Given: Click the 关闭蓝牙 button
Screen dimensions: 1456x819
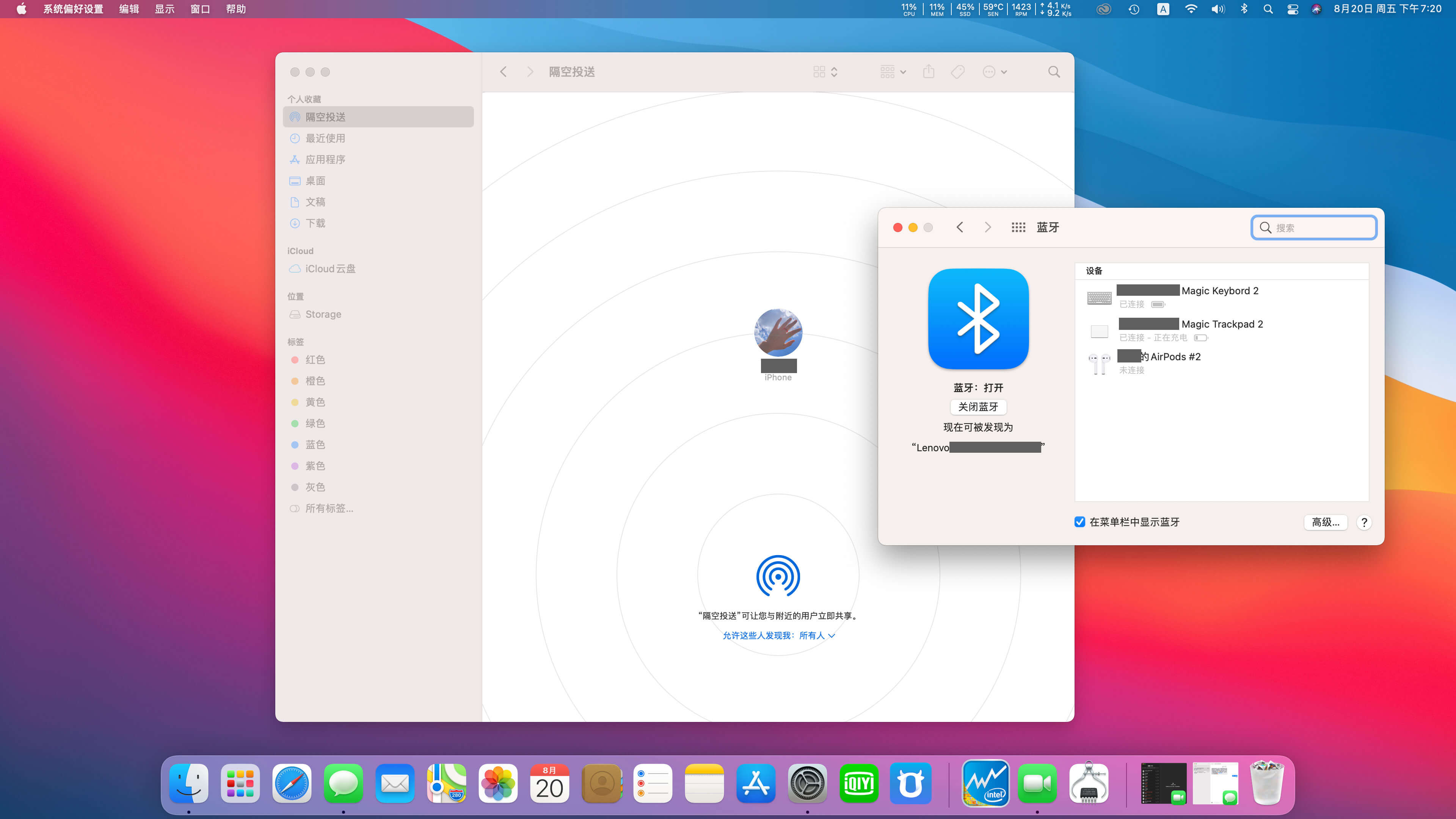Looking at the screenshot, I should pyautogui.click(x=978, y=407).
